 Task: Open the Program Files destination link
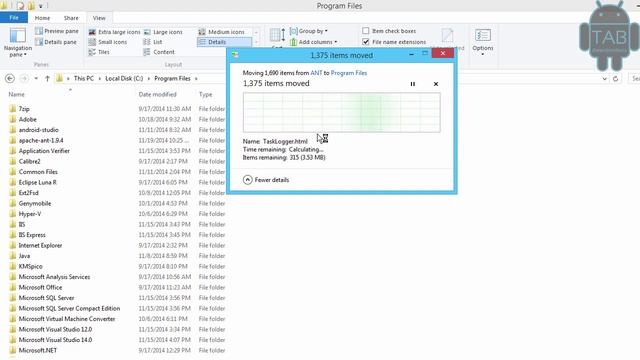tap(349, 73)
